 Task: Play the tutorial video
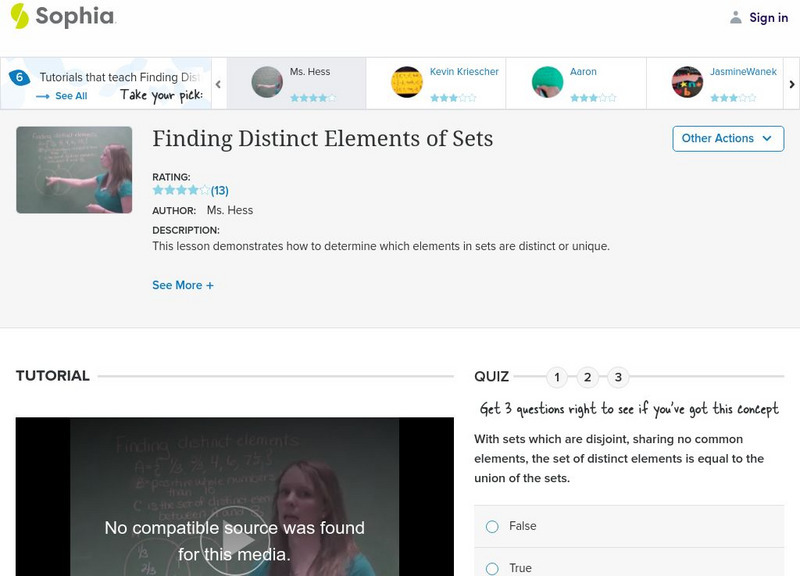point(234,541)
